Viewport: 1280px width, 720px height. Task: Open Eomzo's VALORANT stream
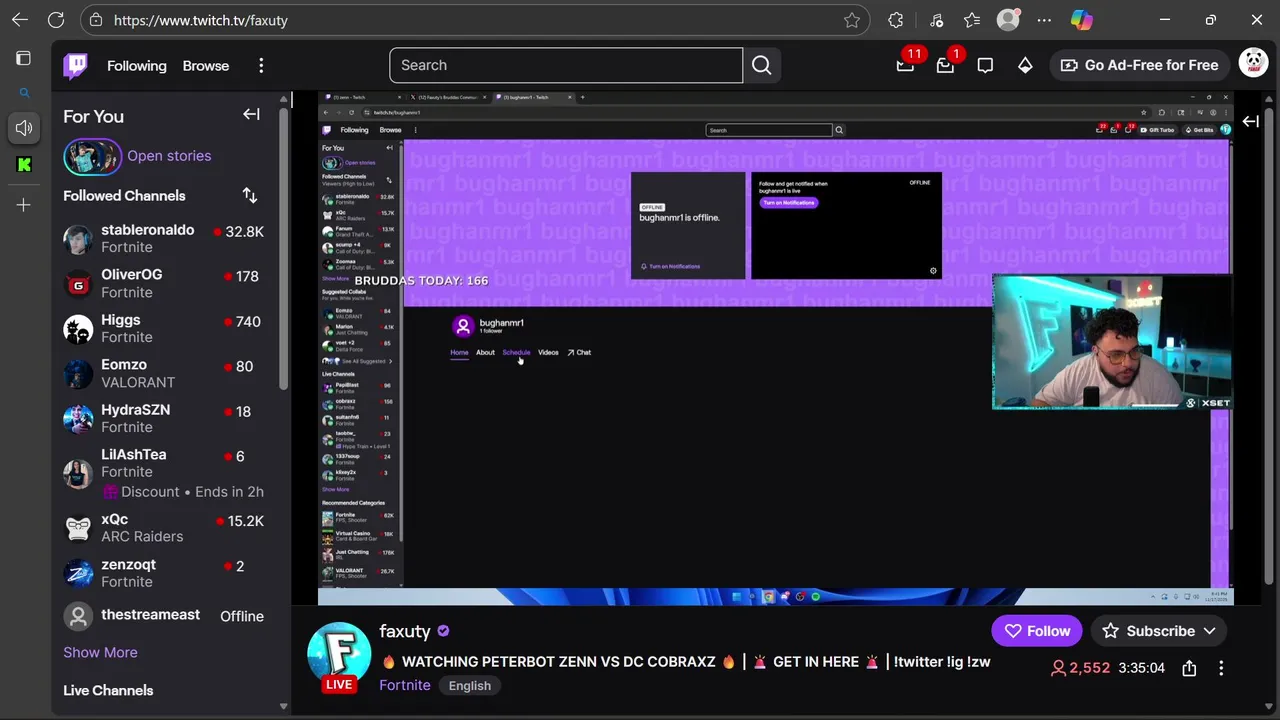point(164,373)
